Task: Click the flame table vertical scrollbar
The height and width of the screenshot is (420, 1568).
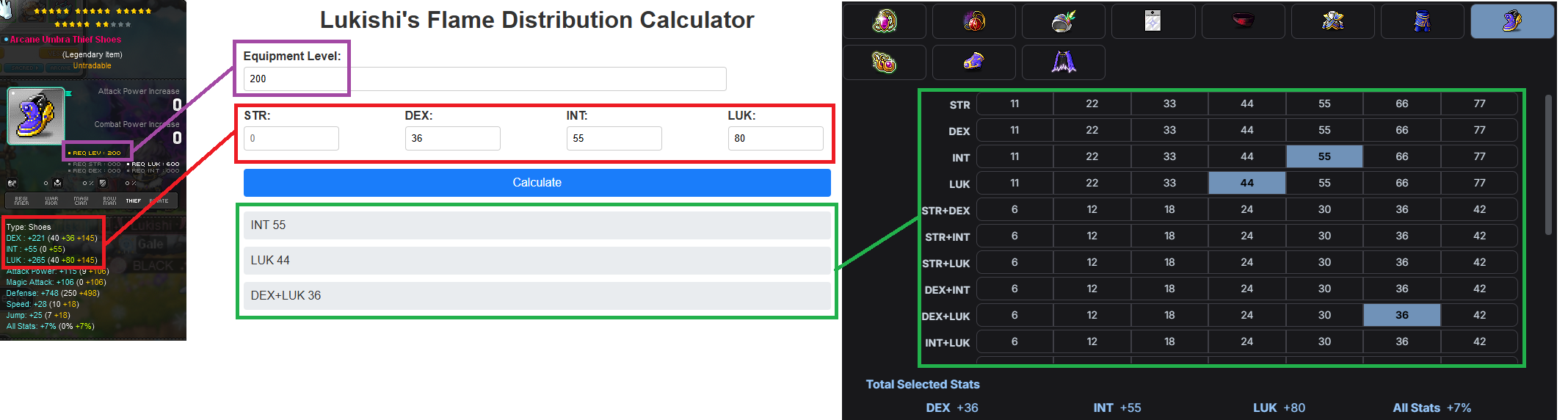Action: 1548,164
